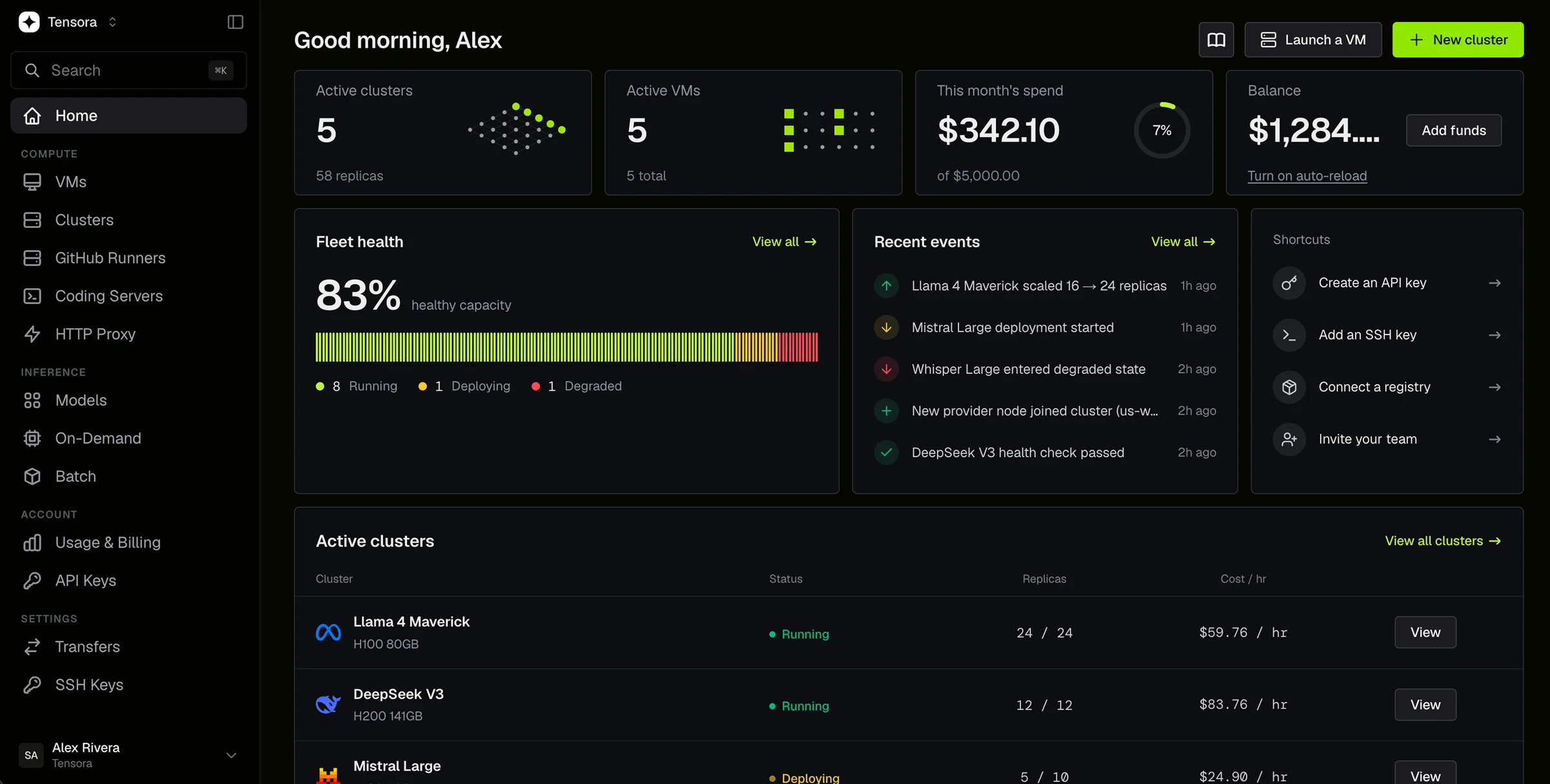Click the HTTP Proxy lightning icon
The image size is (1550, 784).
[32, 335]
